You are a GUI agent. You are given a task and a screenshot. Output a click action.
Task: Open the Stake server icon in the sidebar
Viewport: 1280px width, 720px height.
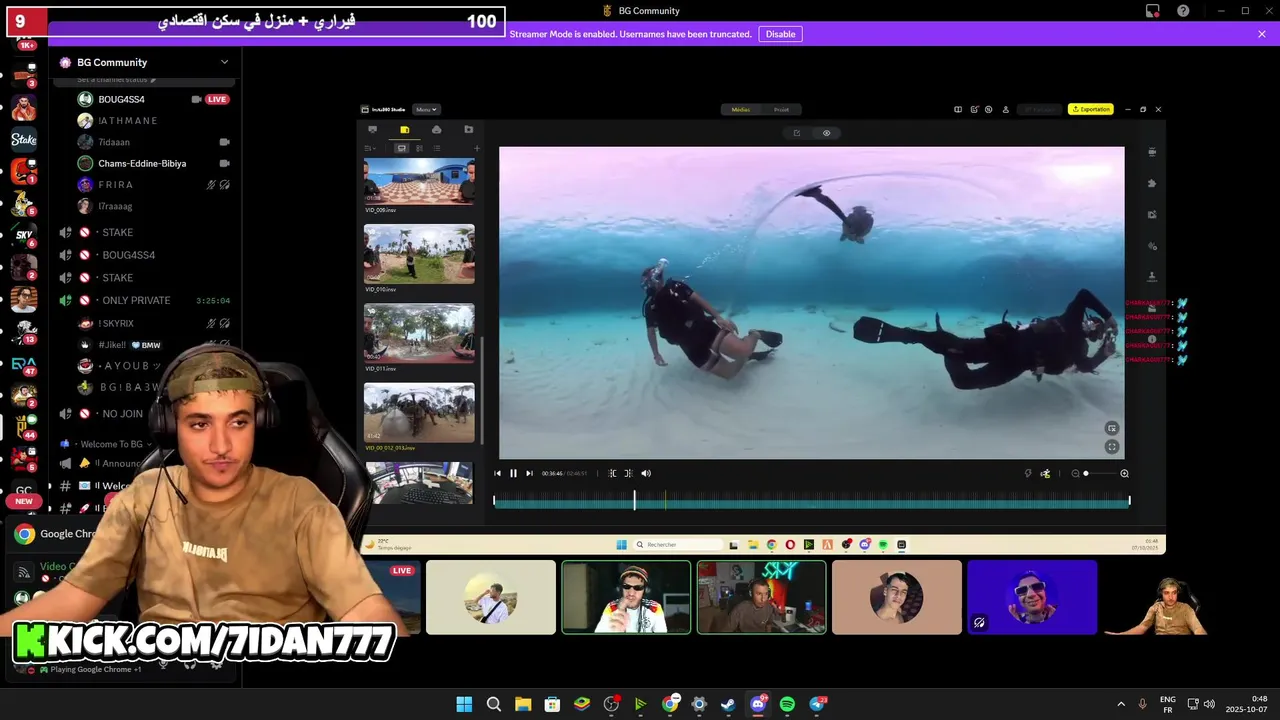coord(24,140)
